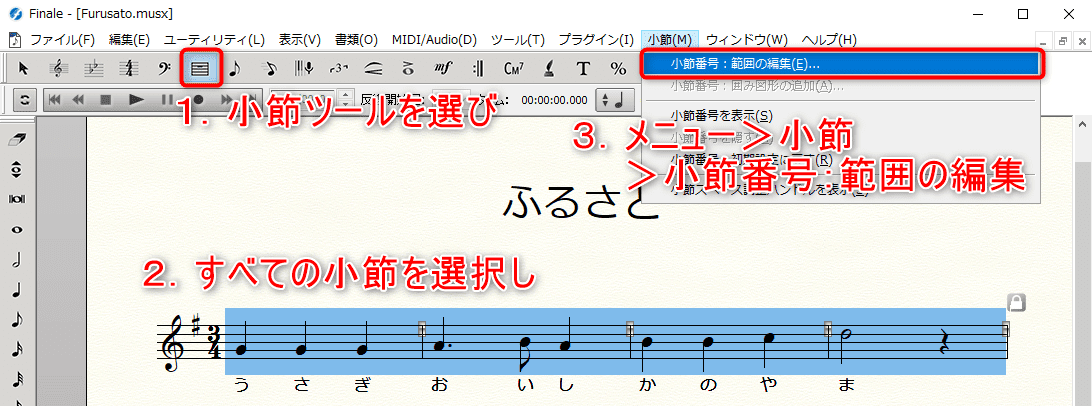Select the whole note duration
This screenshot has height=406, width=1092.
16,229
